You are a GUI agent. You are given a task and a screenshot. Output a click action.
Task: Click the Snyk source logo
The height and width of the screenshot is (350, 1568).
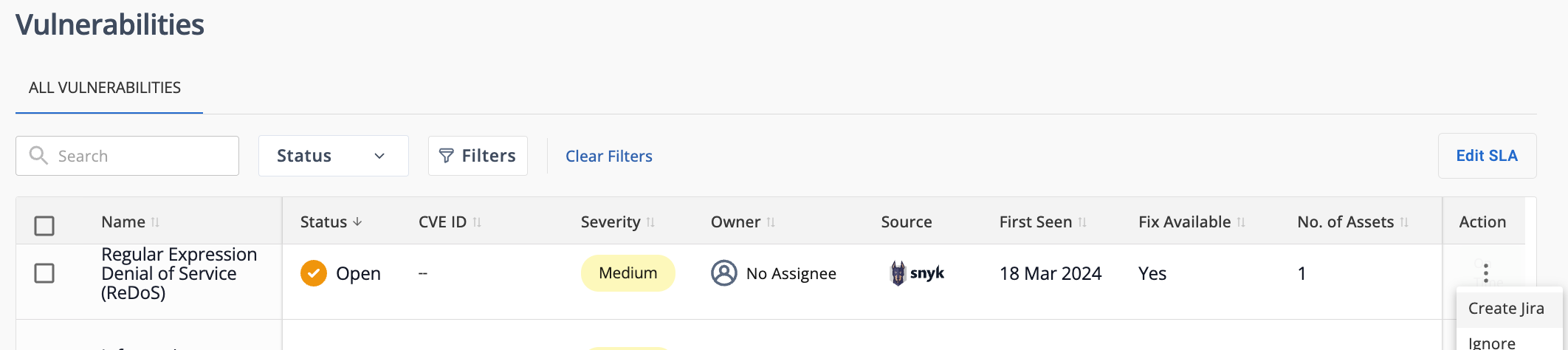point(917,273)
